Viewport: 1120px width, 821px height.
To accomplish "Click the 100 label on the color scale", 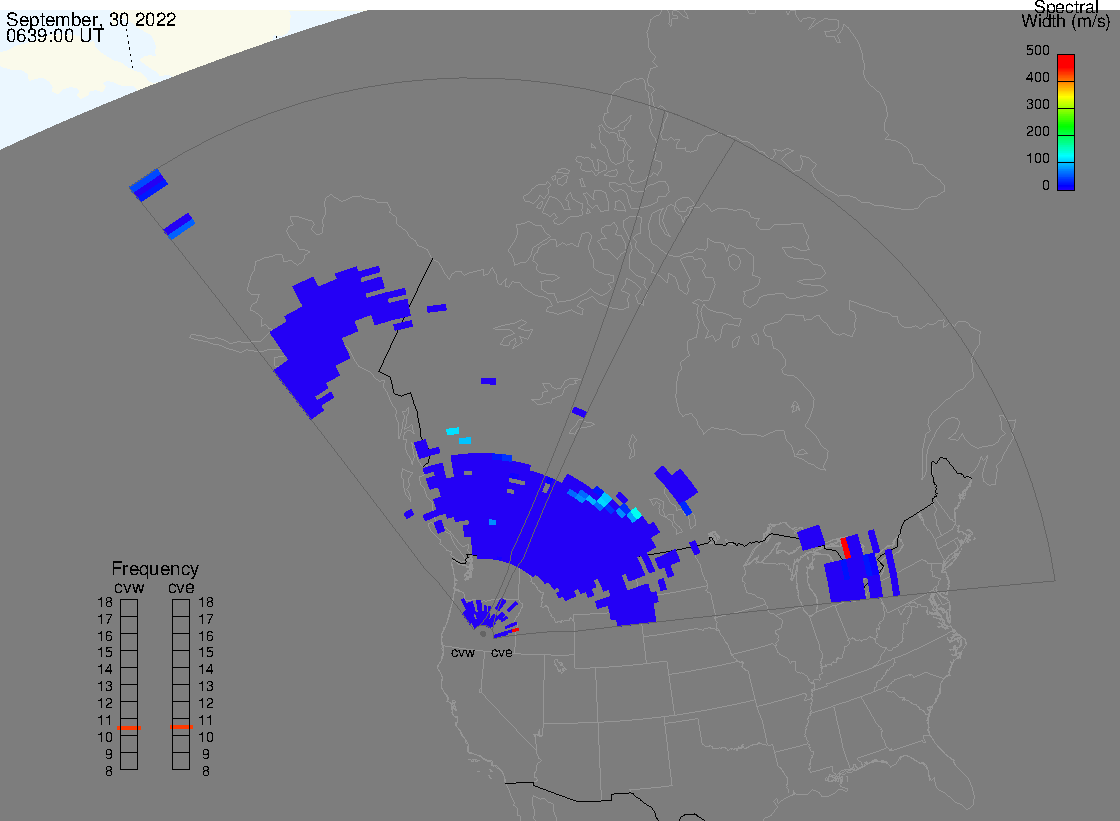I will point(1037,159).
